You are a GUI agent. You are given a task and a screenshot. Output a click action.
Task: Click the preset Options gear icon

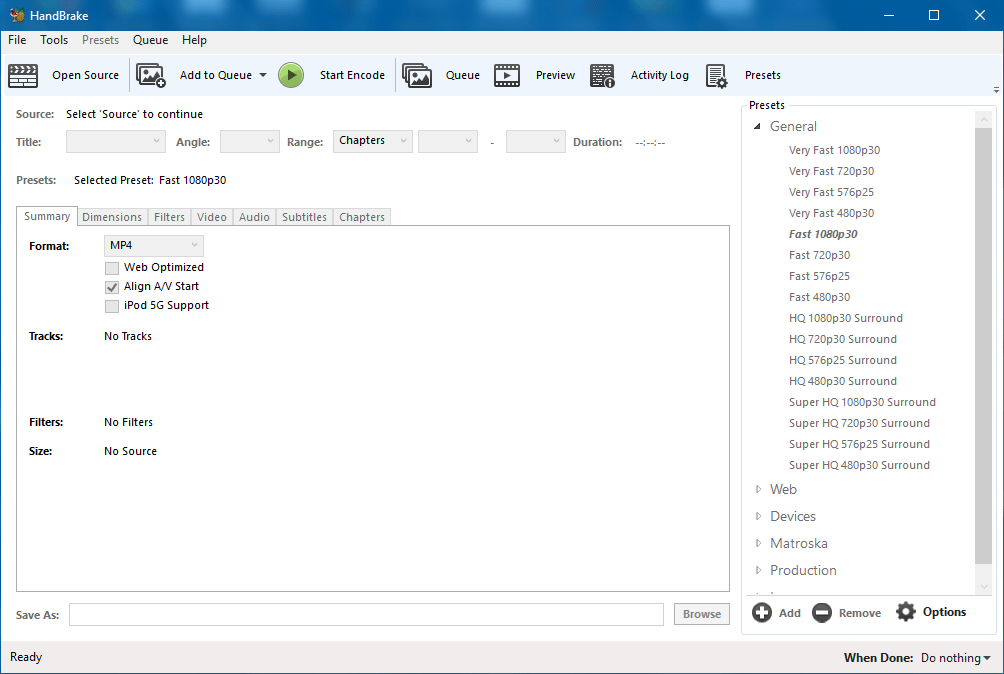click(x=906, y=612)
